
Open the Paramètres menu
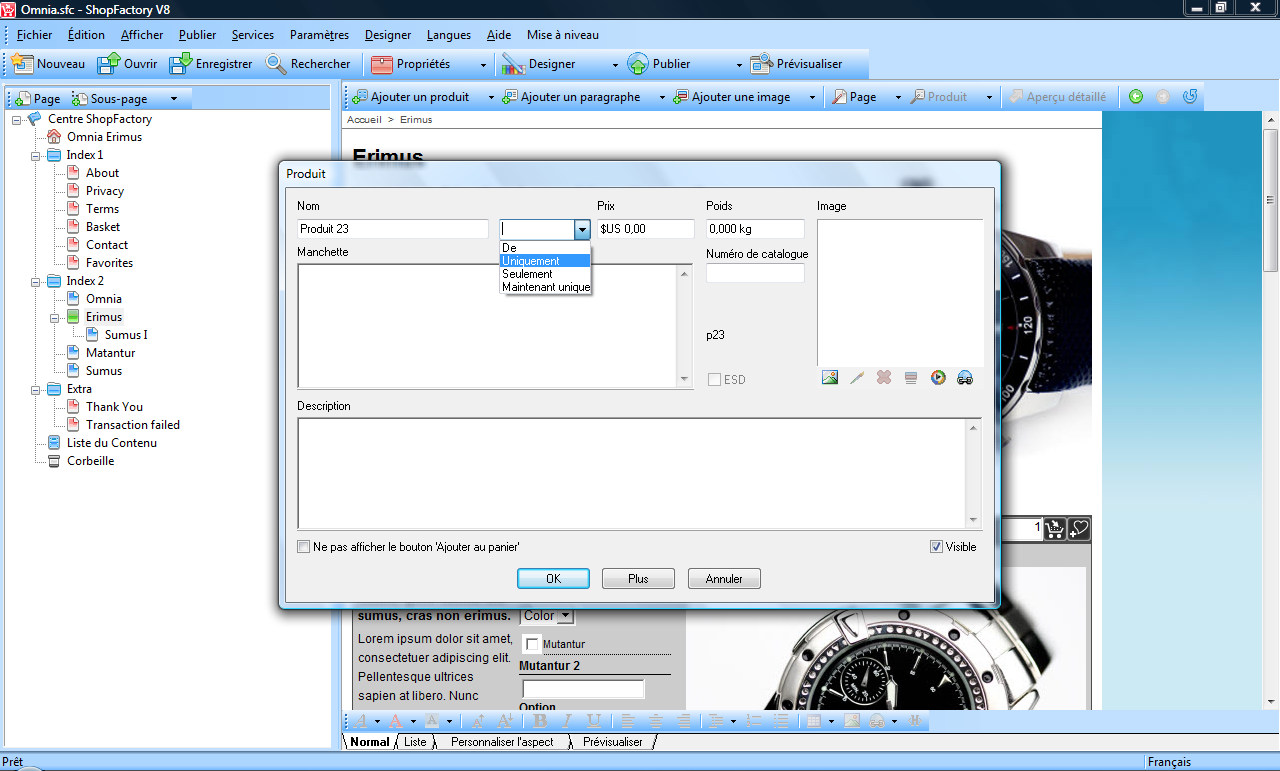coord(319,35)
